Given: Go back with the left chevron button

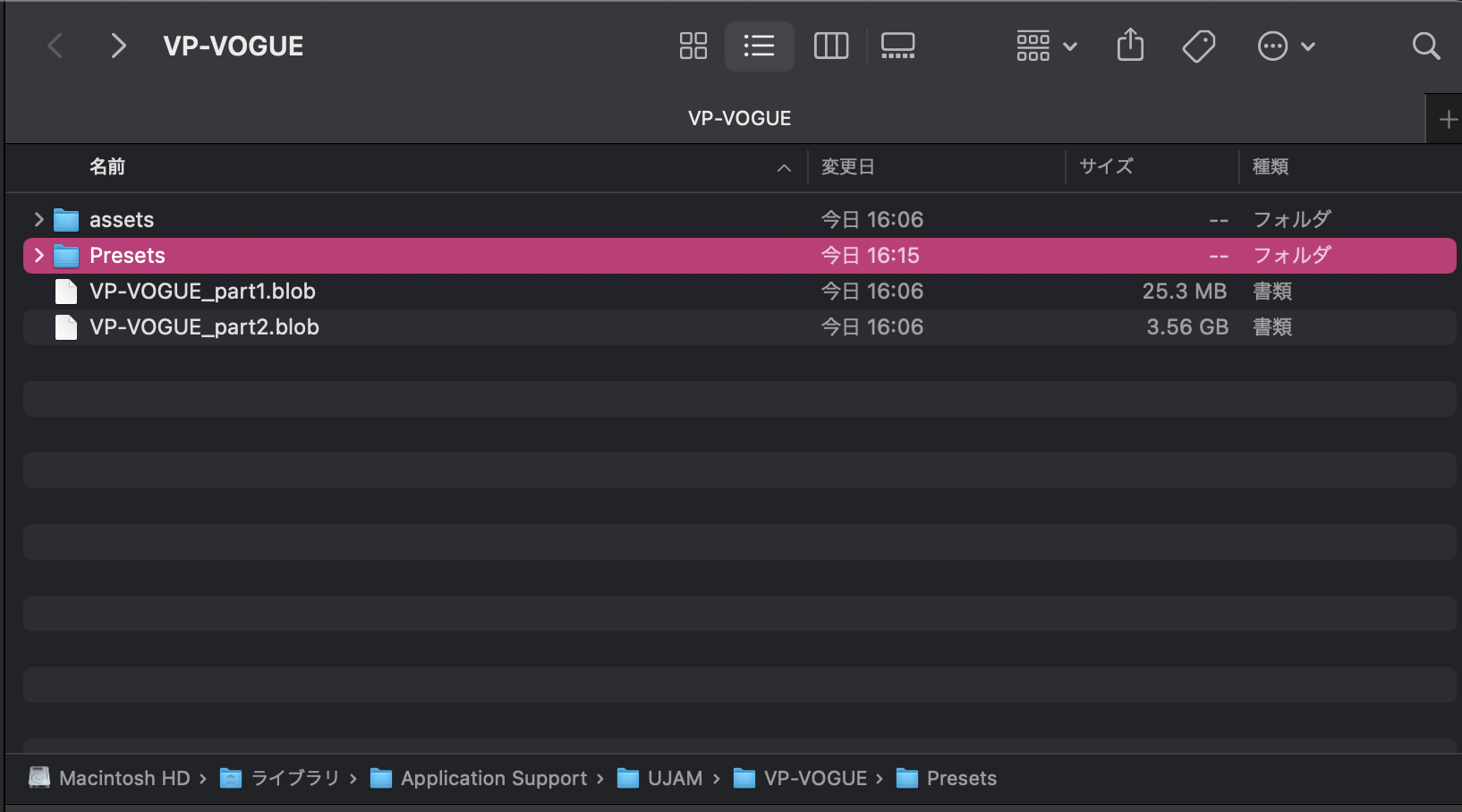Looking at the screenshot, I should (x=55, y=46).
